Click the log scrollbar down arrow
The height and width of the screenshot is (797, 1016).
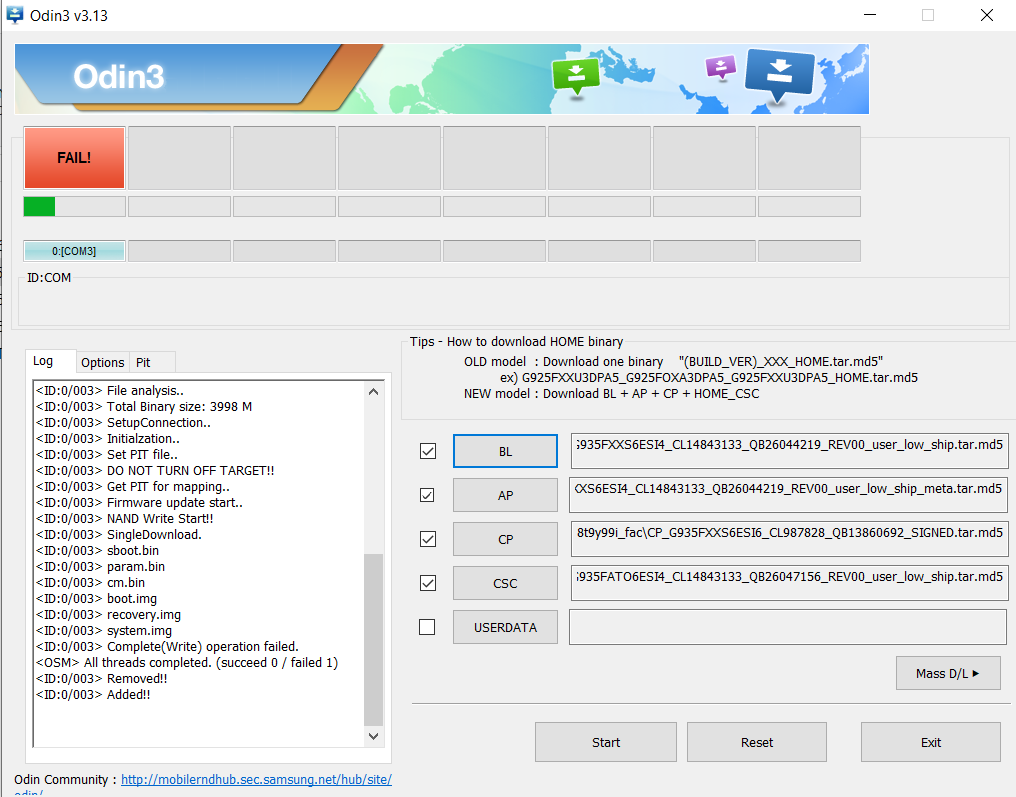click(373, 736)
